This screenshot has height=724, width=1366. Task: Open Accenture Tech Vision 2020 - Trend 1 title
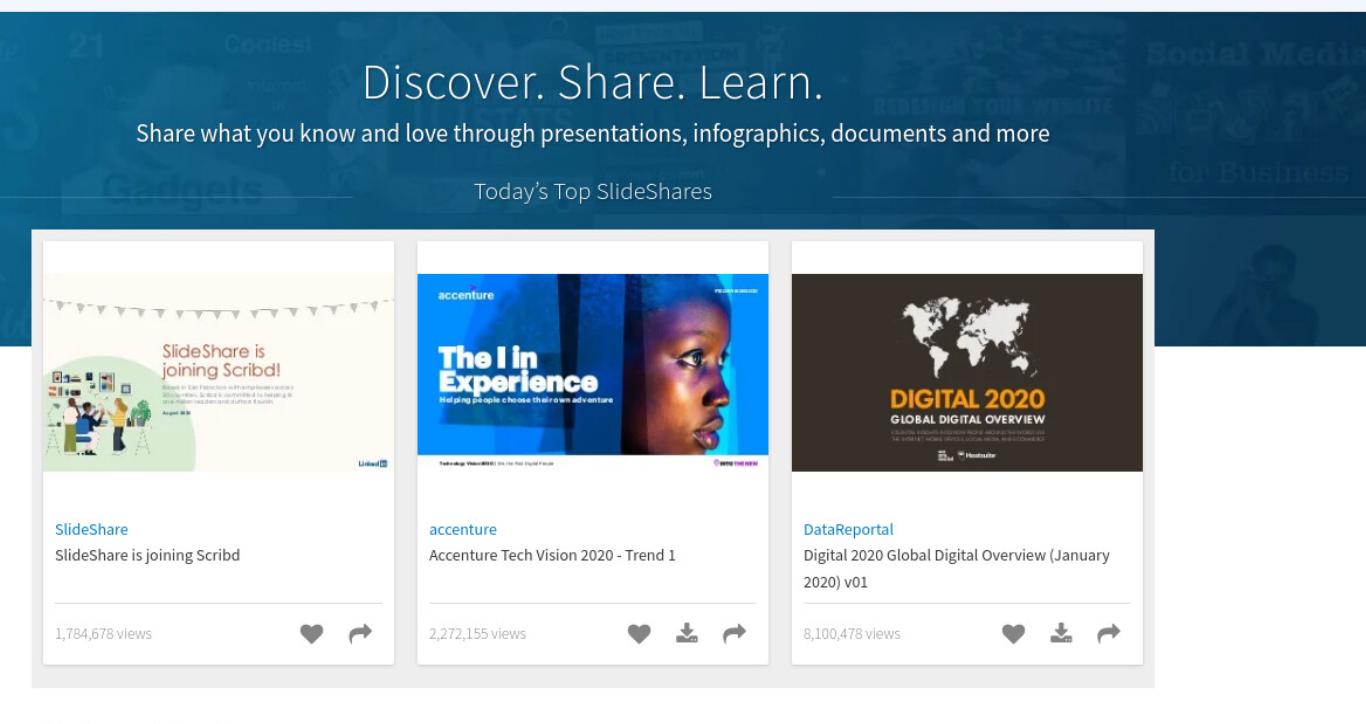point(552,555)
